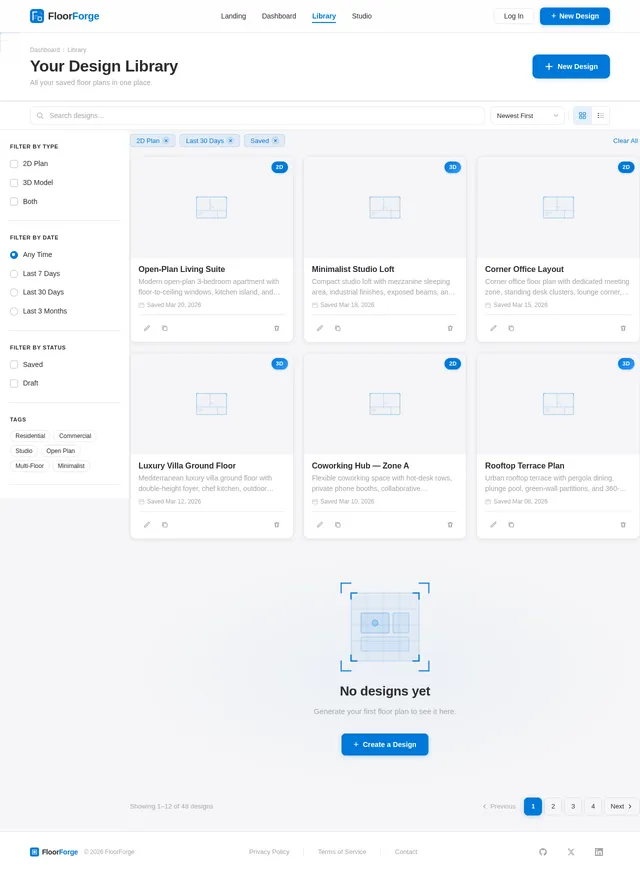Duplicate the Minimalist Studio Loft design
640x872 pixels.
click(x=338, y=328)
